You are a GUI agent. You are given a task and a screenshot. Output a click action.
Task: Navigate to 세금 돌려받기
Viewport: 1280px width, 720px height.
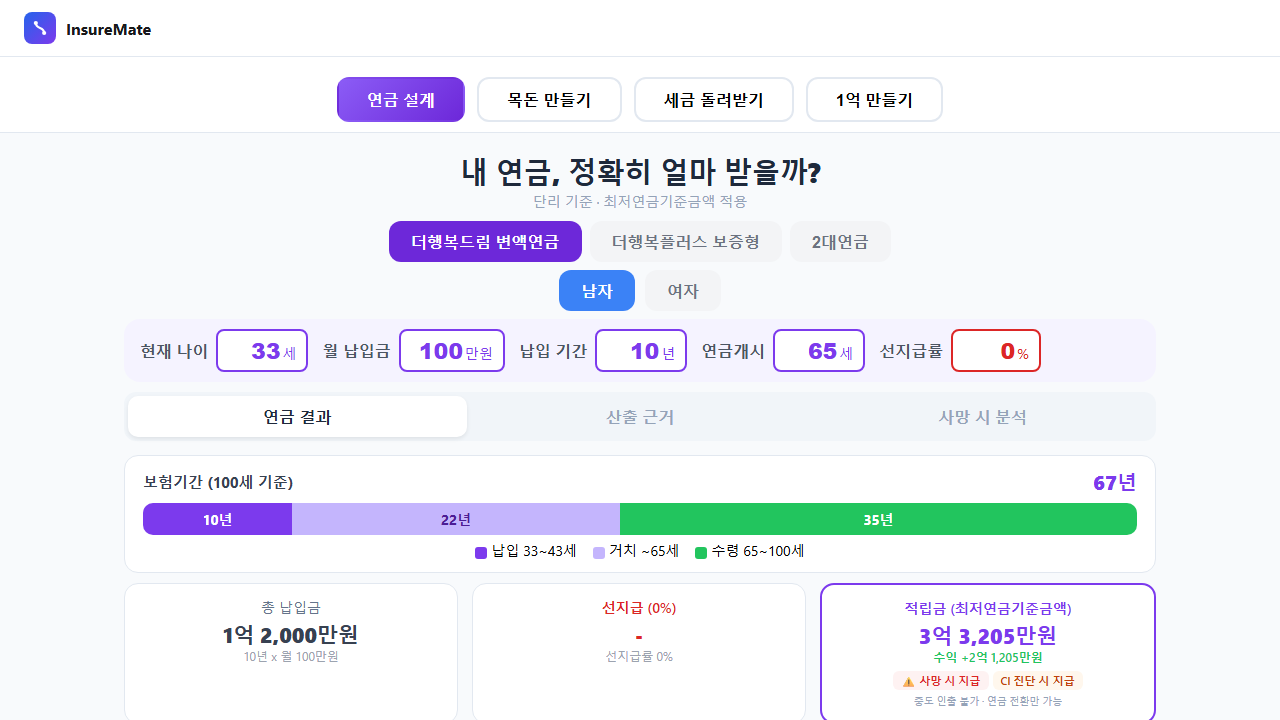tap(713, 99)
